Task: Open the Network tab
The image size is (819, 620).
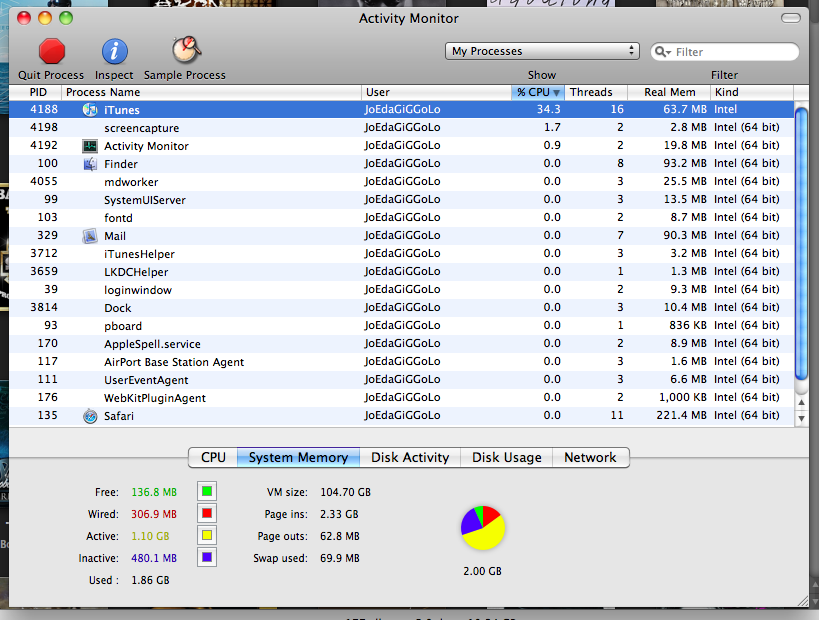Action: coord(590,458)
